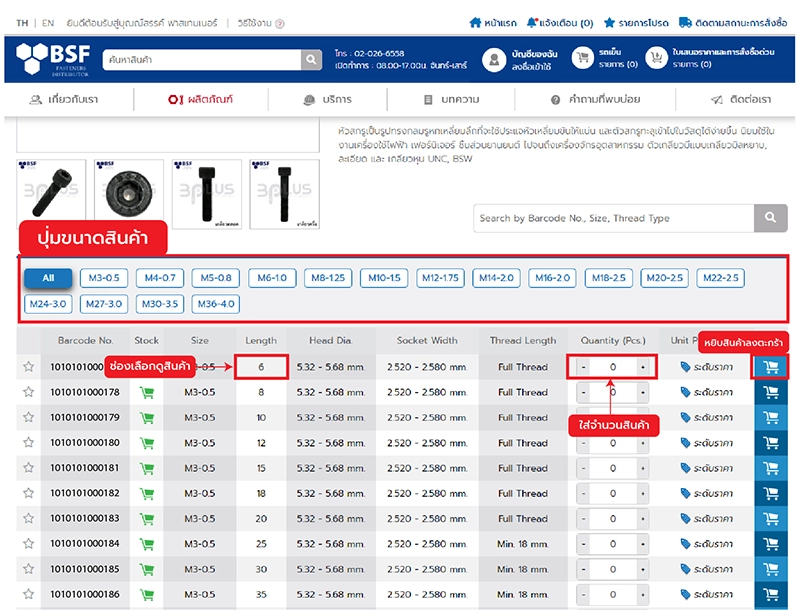Click the search magnifier in header search bar
This screenshot has height=616, width=800.
coord(312,60)
